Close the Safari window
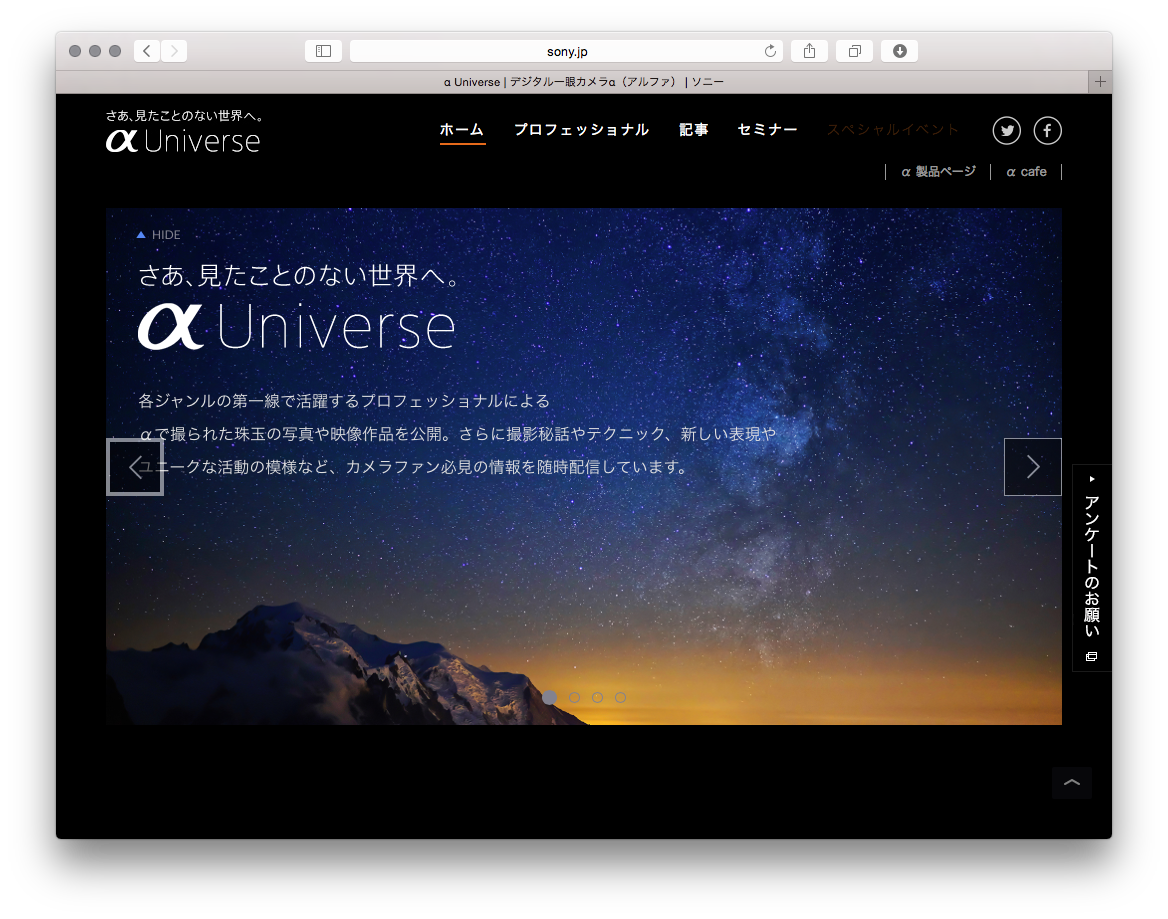 (x=74, y=51)
